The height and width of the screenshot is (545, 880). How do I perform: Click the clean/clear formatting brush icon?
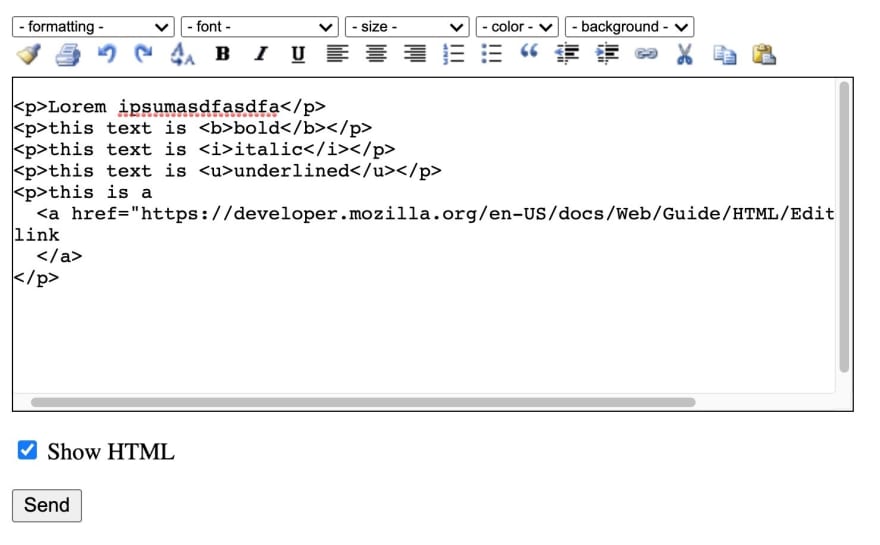[29, 54]
